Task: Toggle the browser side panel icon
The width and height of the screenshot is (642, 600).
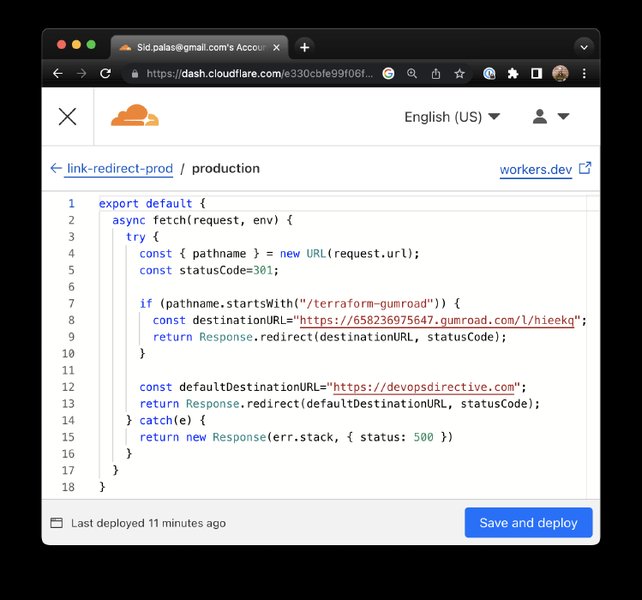Action: (x=536, y=74)
